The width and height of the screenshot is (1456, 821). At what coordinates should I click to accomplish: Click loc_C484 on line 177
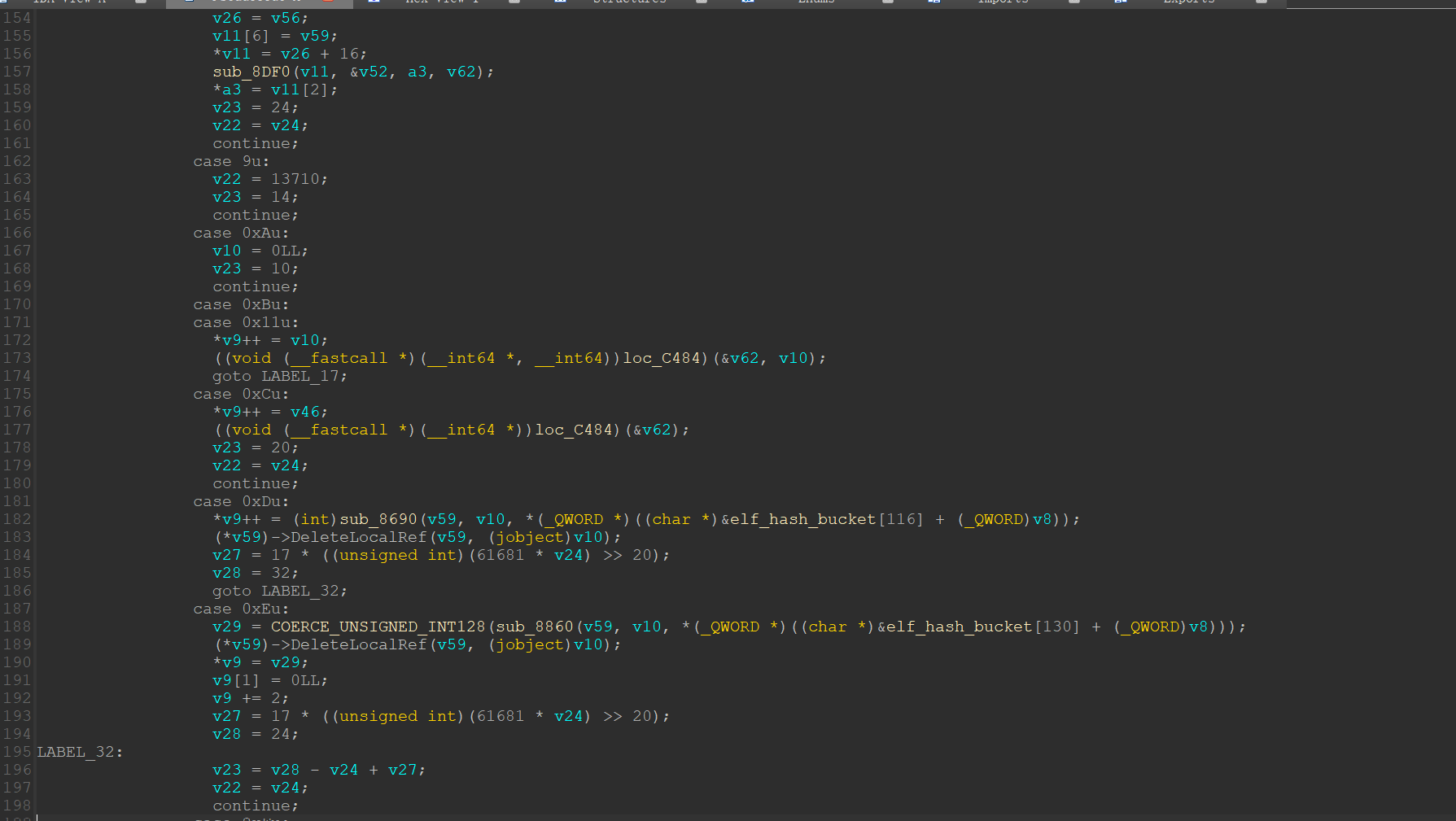574,430
